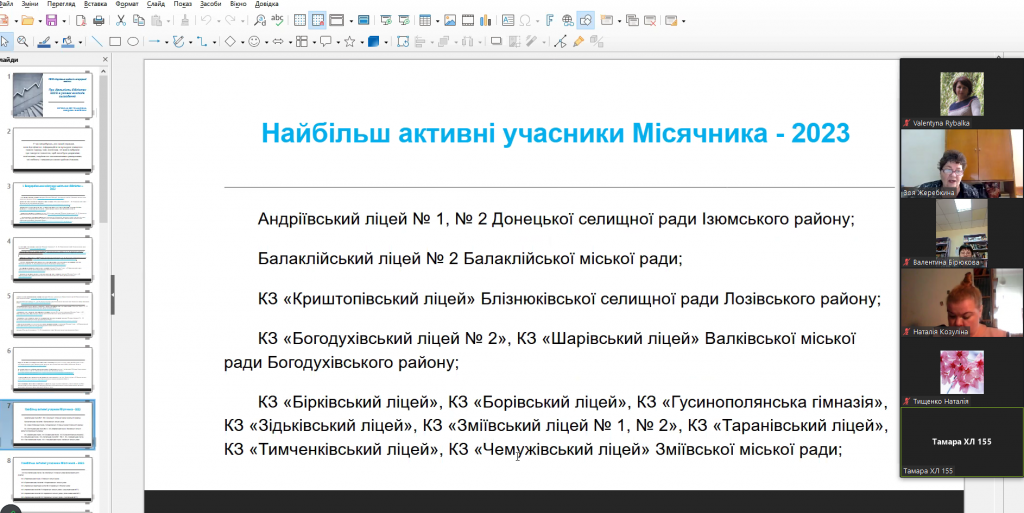Screen dimensions: 1024x513
Task: Duplicate the current slide
Action: 632,21
